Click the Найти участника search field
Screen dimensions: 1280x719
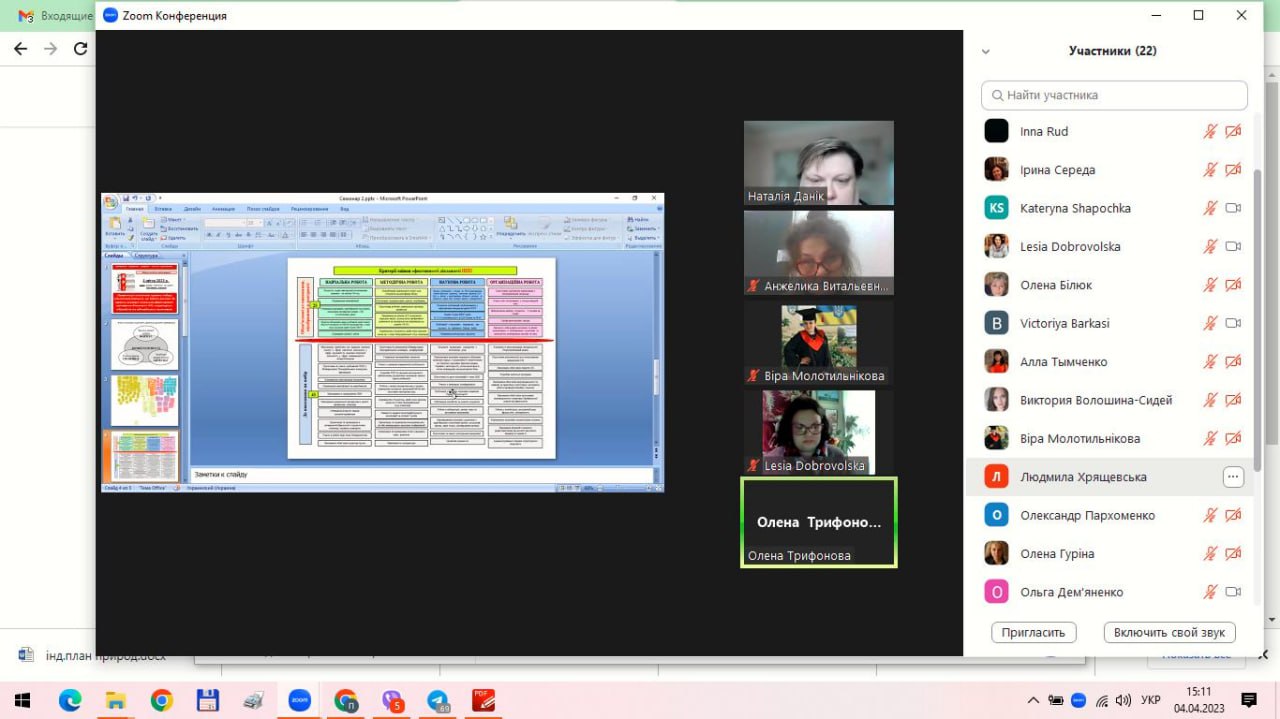1114,95
